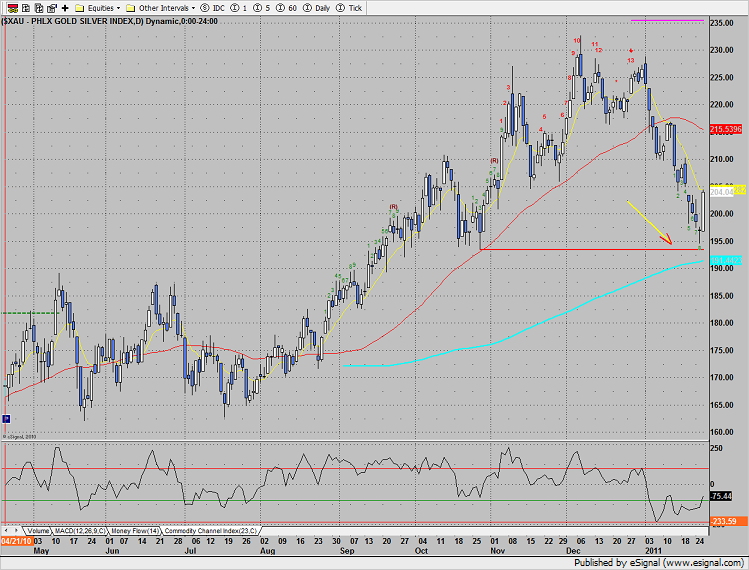Open the Volume study tab
Image resolution: width=749 pixels, height=570 pixels.
pos(38,530)
